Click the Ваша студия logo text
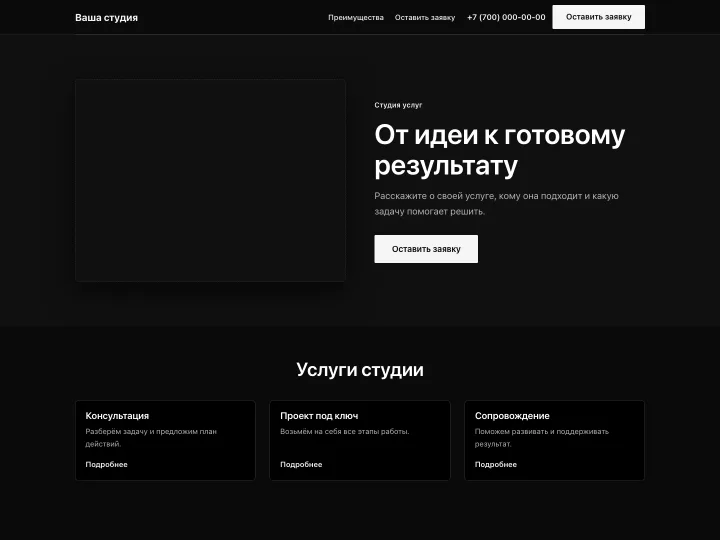The height and width of the screenshot is (540, 720). point(106,17)
